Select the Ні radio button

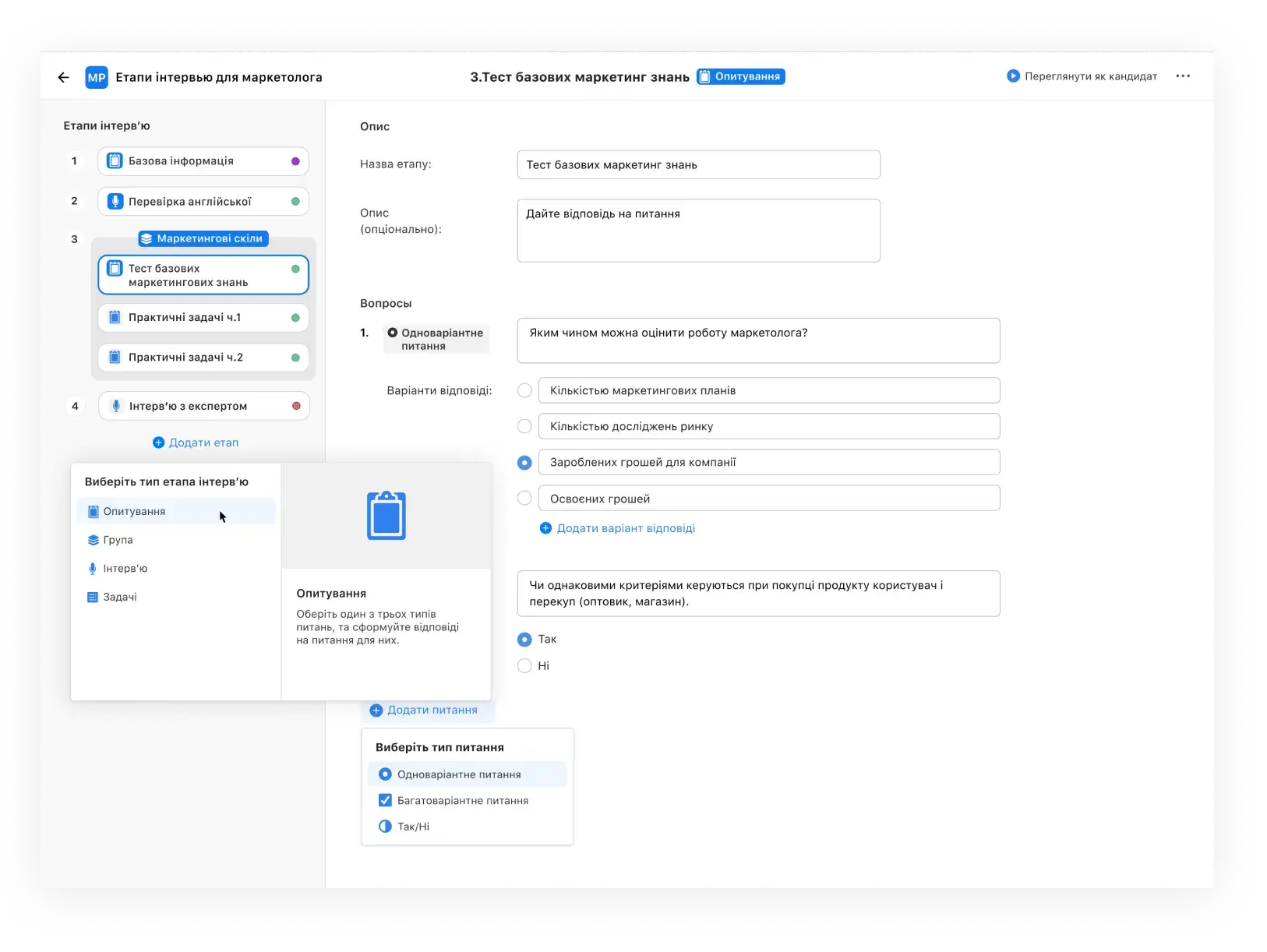click(524, 666)
